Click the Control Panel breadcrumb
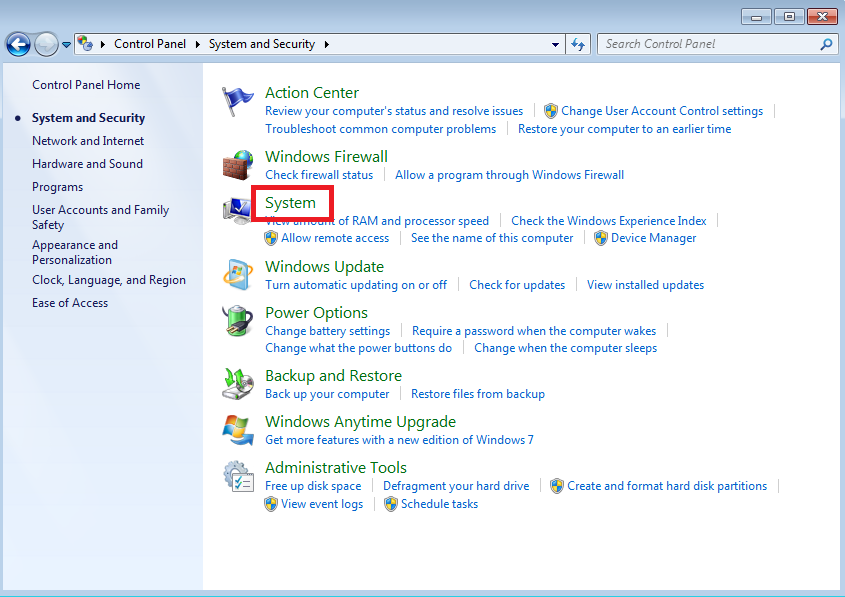This screenshot has height=597, width=845. (150, 44)
